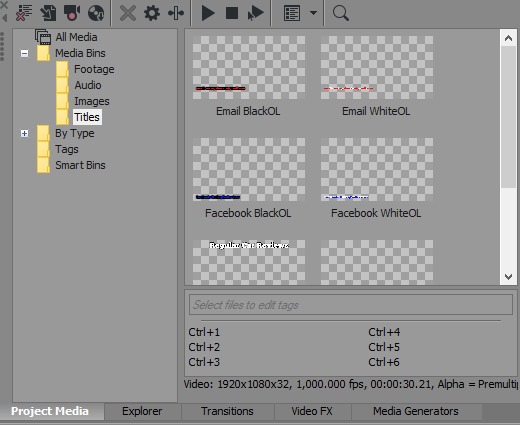Switch to the Transitions tab

click(227, 411)
